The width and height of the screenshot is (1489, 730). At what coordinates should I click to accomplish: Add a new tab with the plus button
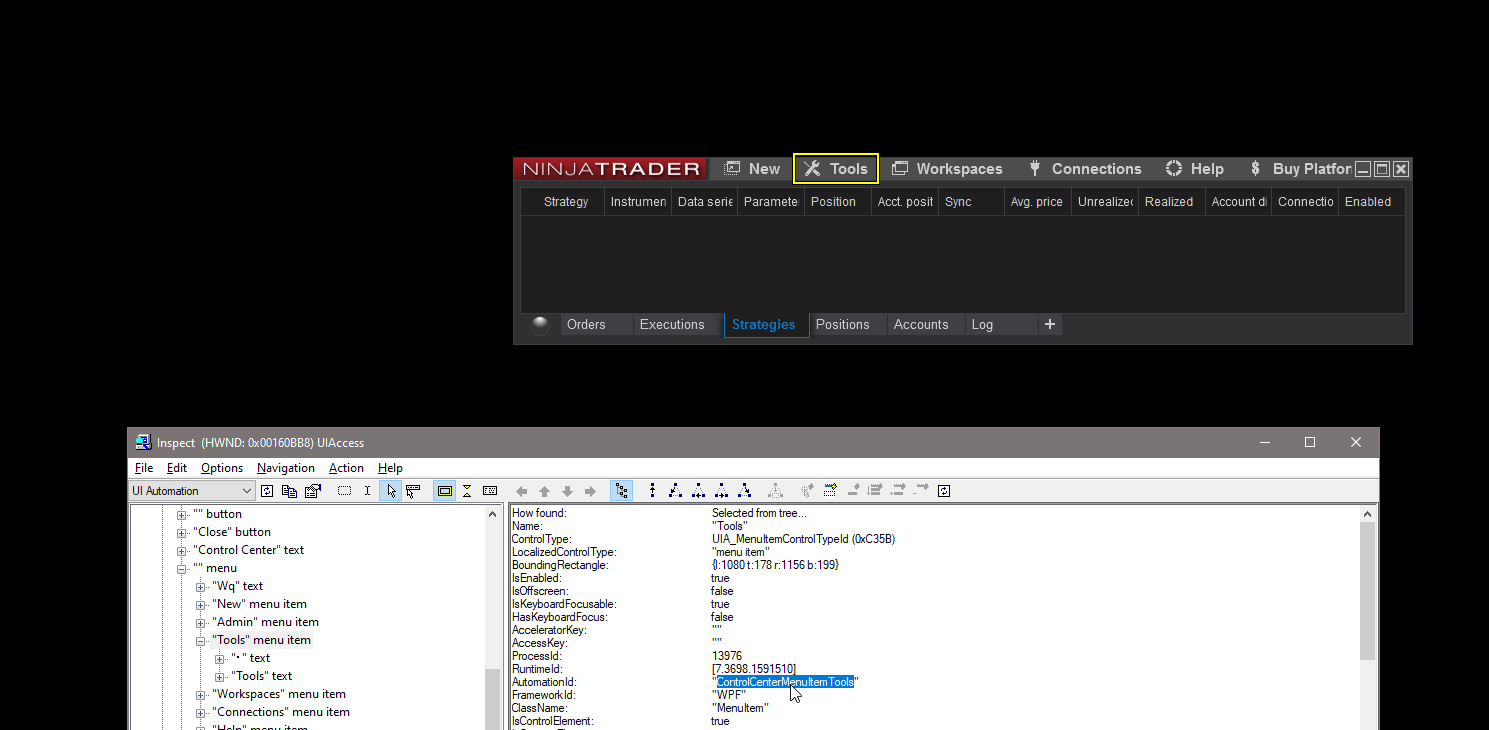coord(1050,324)
